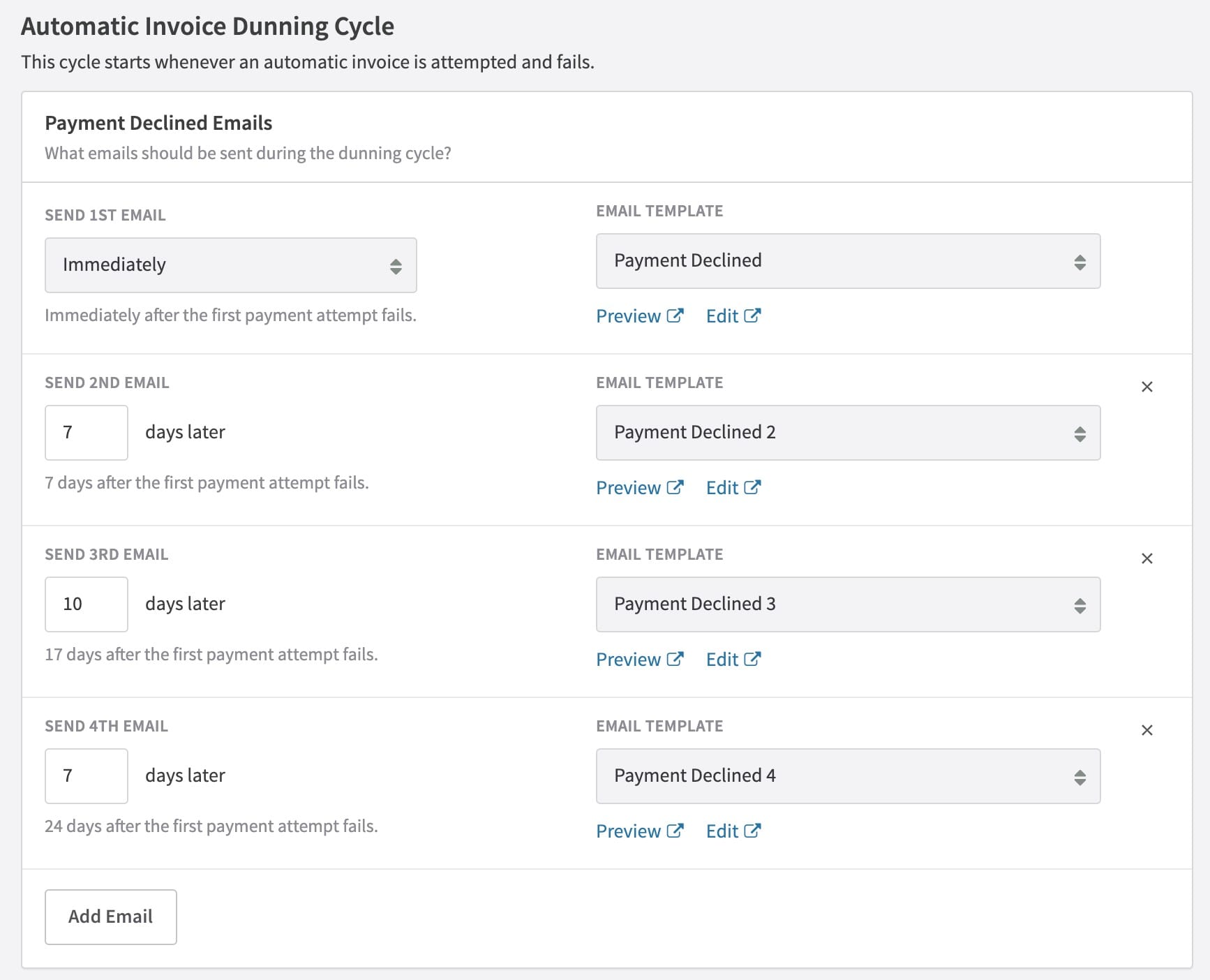
Task: Focus the 2nd email days later field
Action: [x=86, y=433]
